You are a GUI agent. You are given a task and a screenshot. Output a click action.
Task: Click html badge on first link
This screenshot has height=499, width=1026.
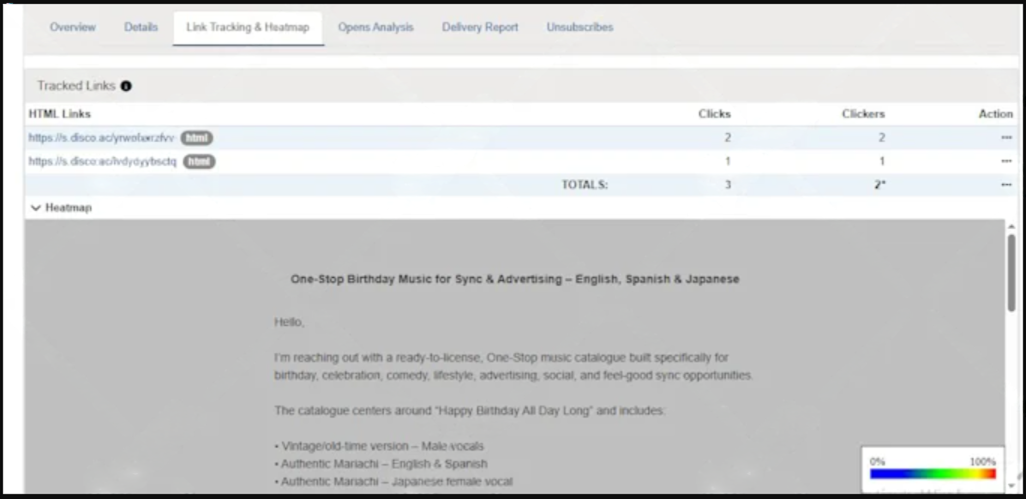pyautogui.click(x=197, y=138)
